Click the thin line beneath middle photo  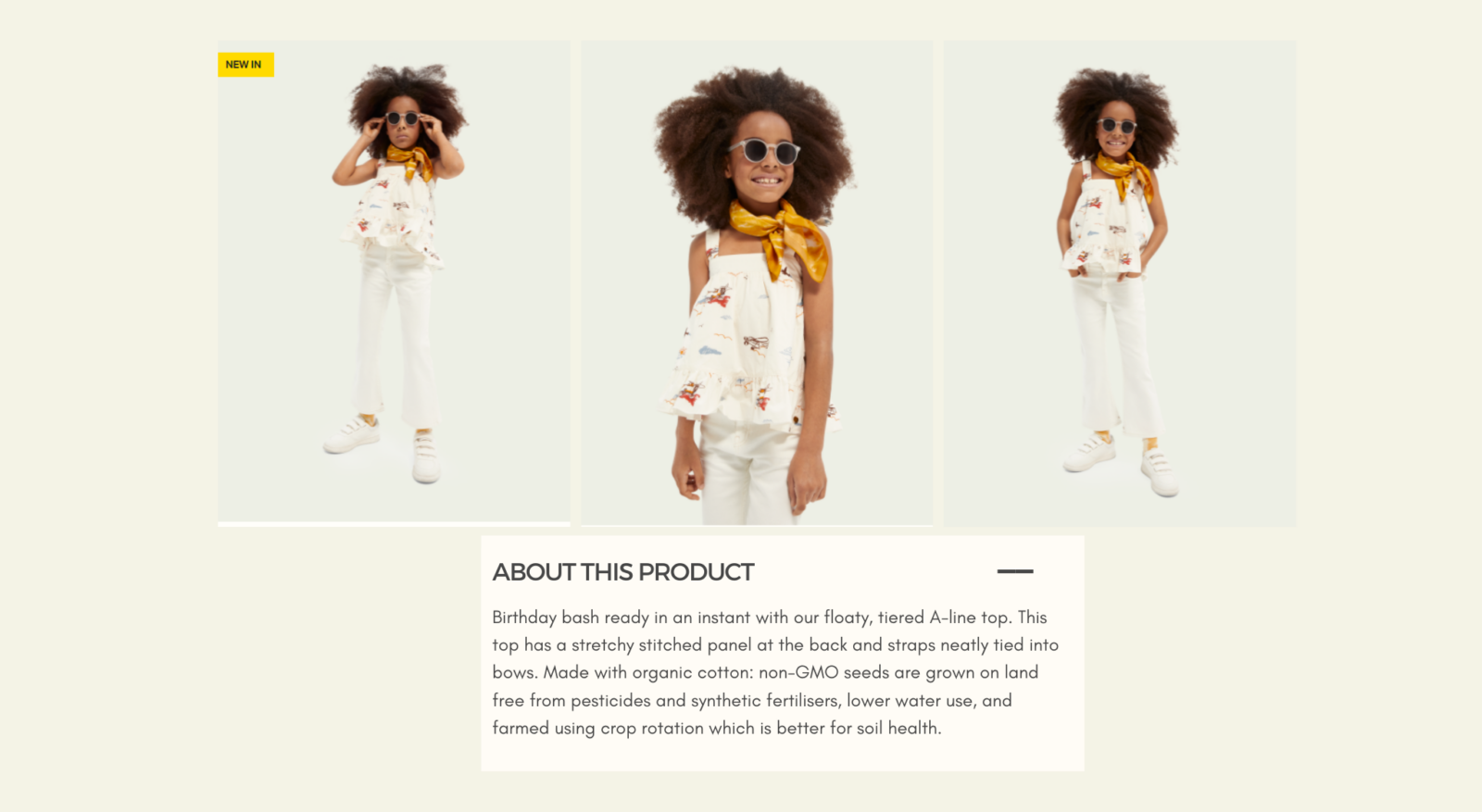coord(757,526)
